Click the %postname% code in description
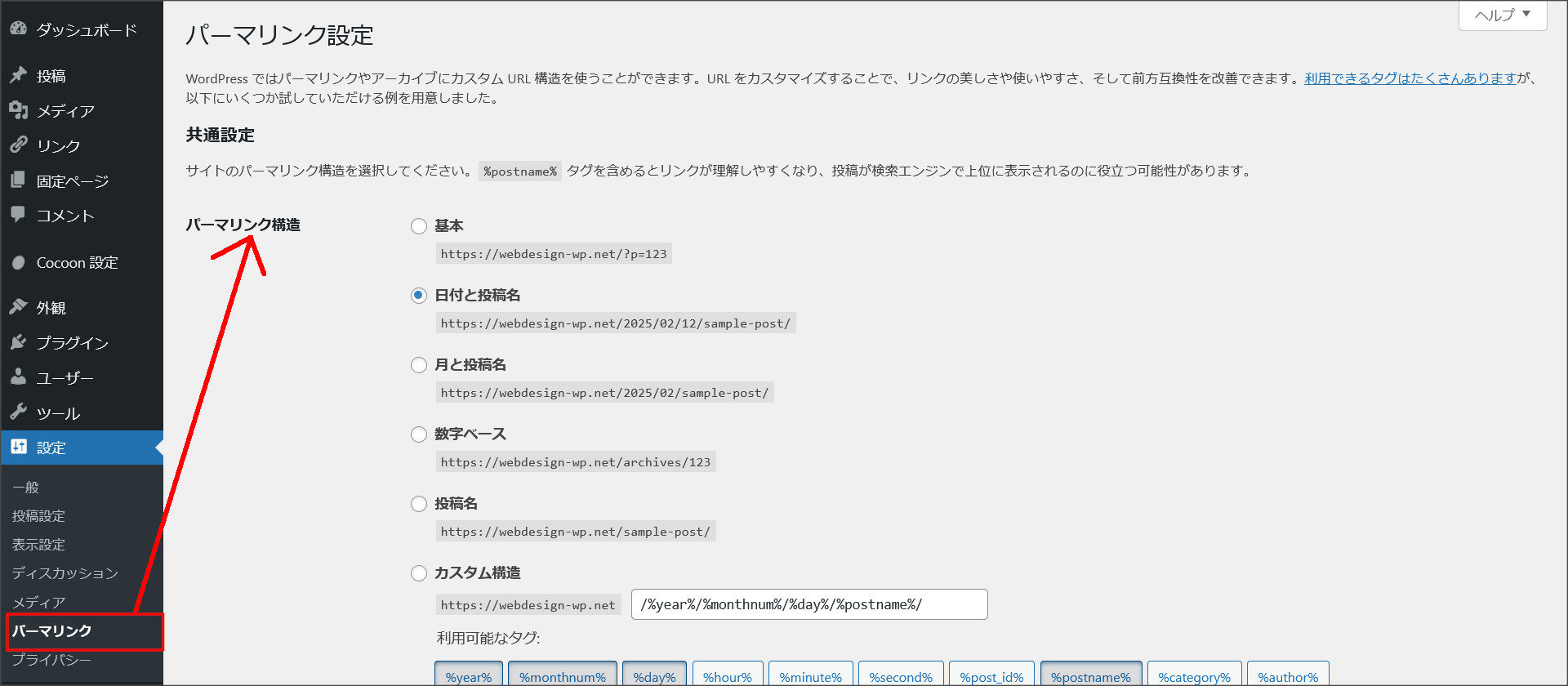This screenshot has width=1568, height=686. [x=520, y=171]
